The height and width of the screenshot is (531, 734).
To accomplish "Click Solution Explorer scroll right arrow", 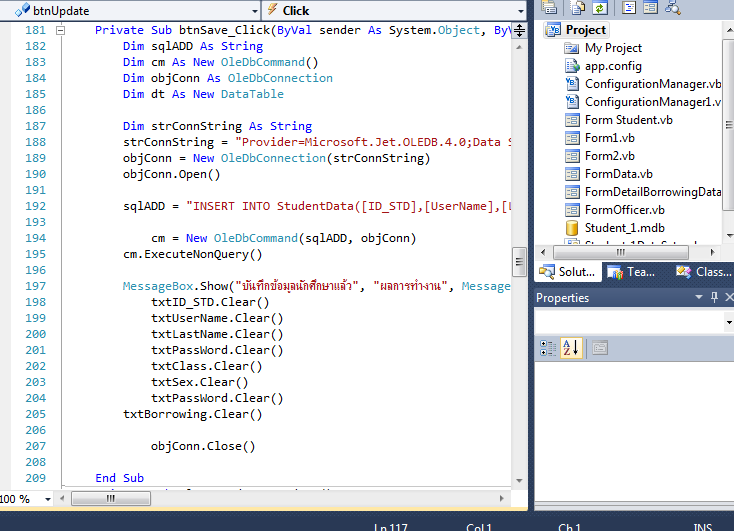I will pos(712,252).
